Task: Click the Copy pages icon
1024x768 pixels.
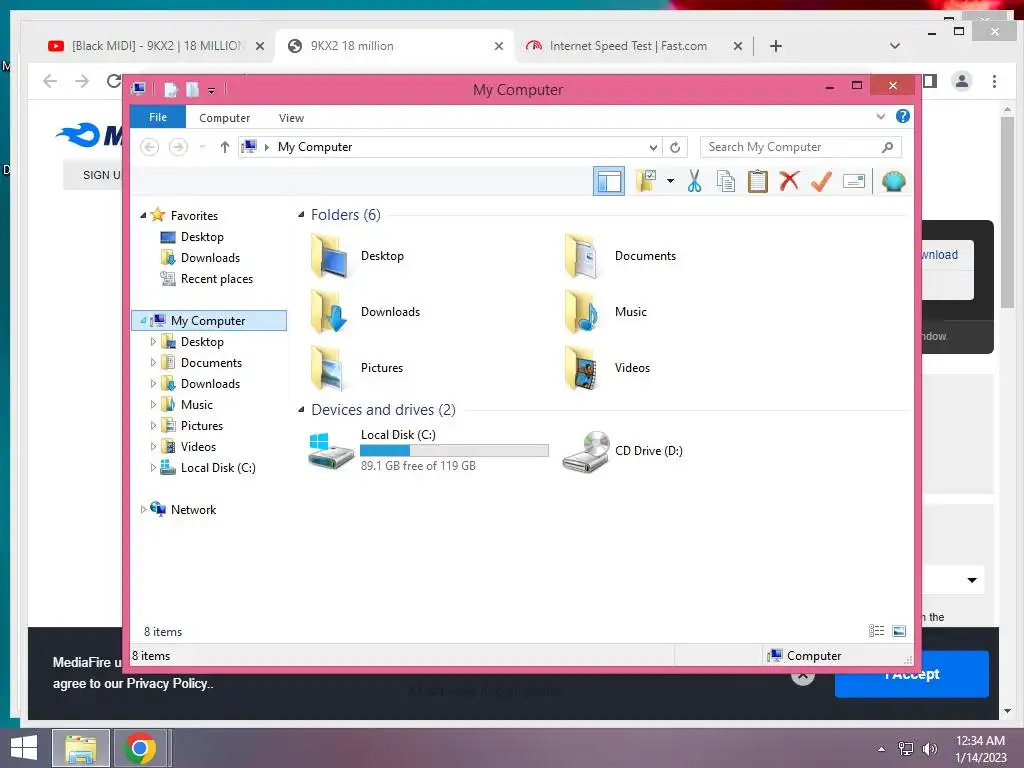Action: (726, 181)
